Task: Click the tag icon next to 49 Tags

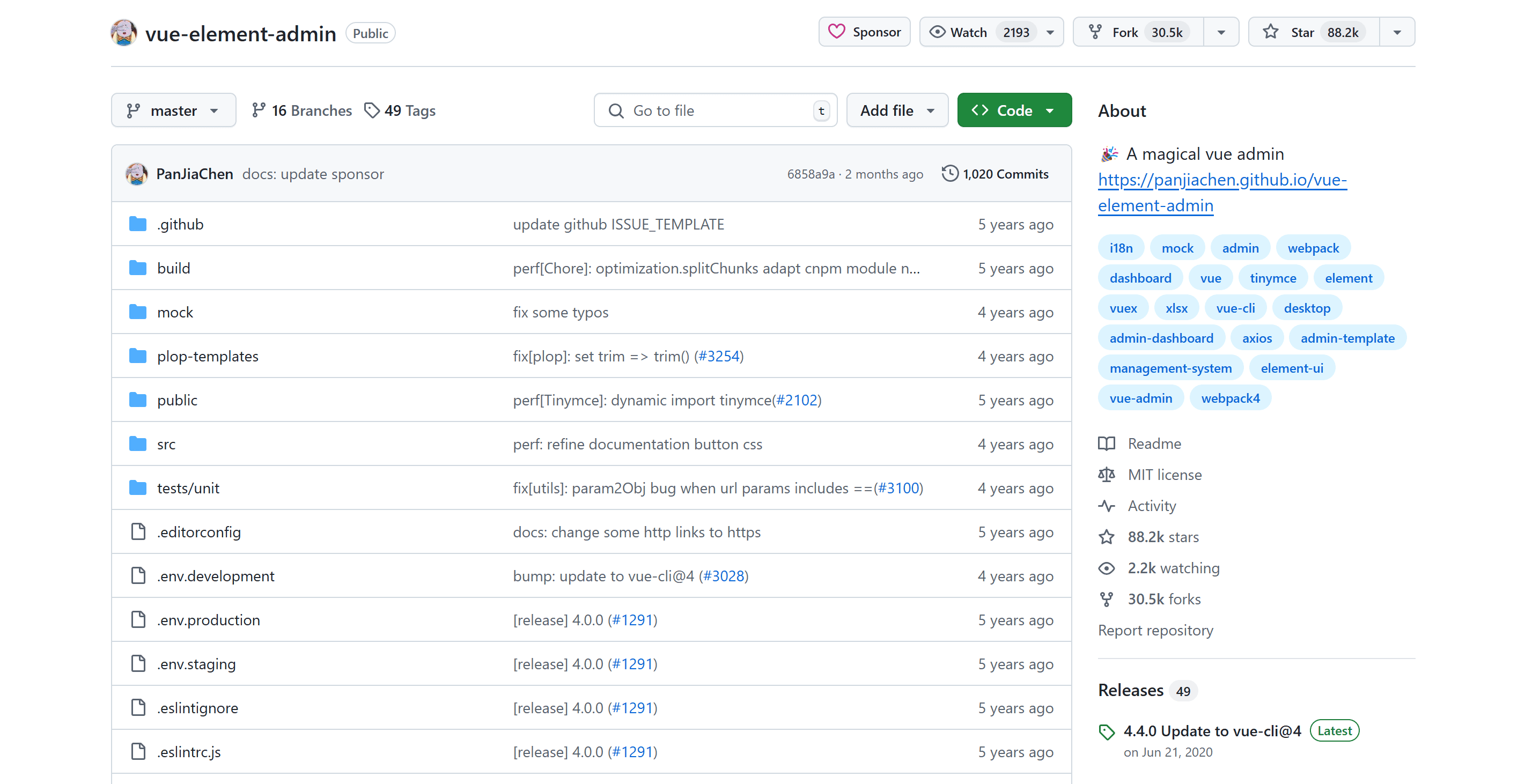Action: [x=372, y=110]
